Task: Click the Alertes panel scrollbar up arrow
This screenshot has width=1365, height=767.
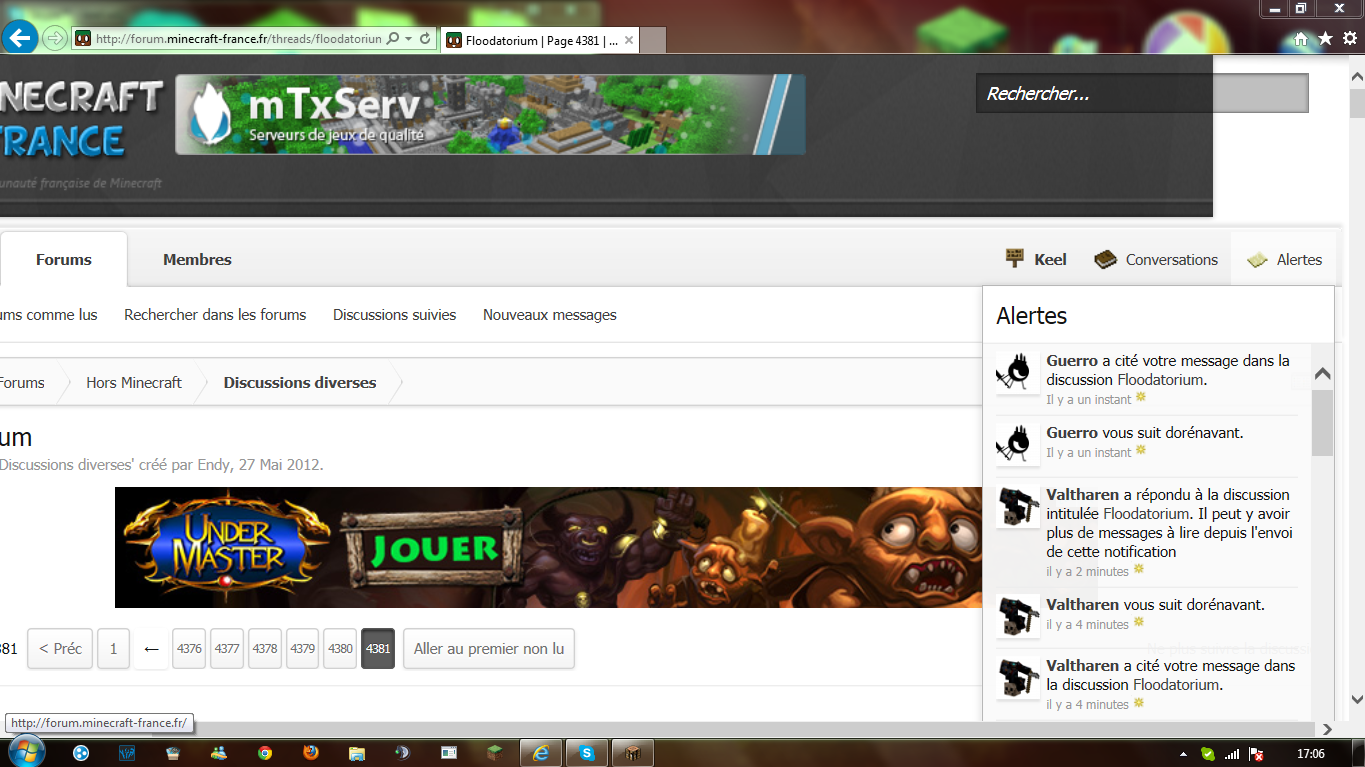Action: click(1322, 373)
